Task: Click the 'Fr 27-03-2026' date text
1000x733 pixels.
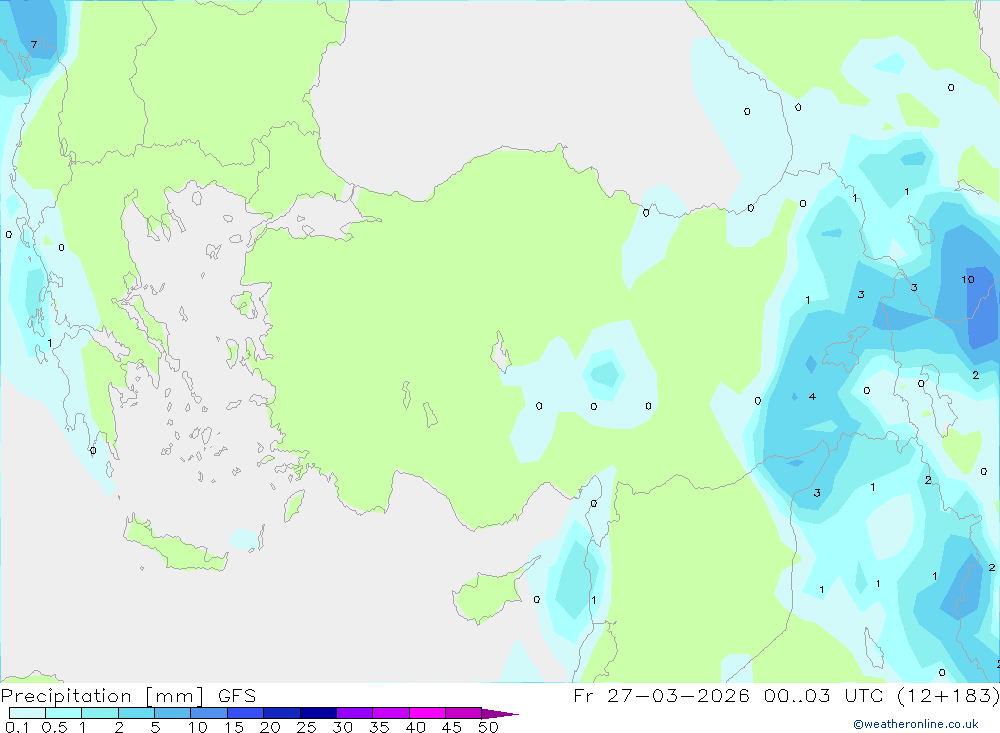Action: (x=661, y=695)
